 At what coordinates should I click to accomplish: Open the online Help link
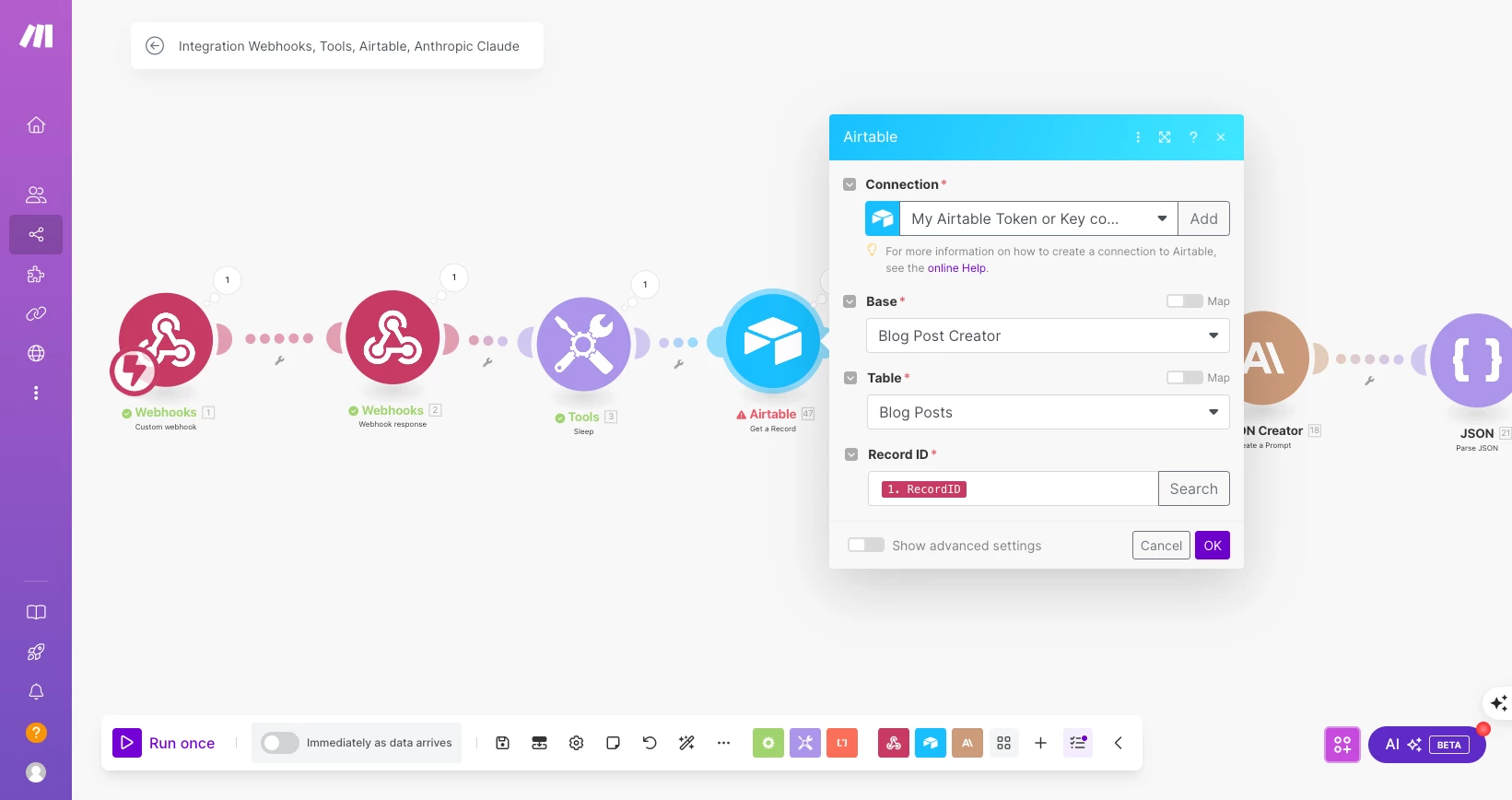point(956,268)
